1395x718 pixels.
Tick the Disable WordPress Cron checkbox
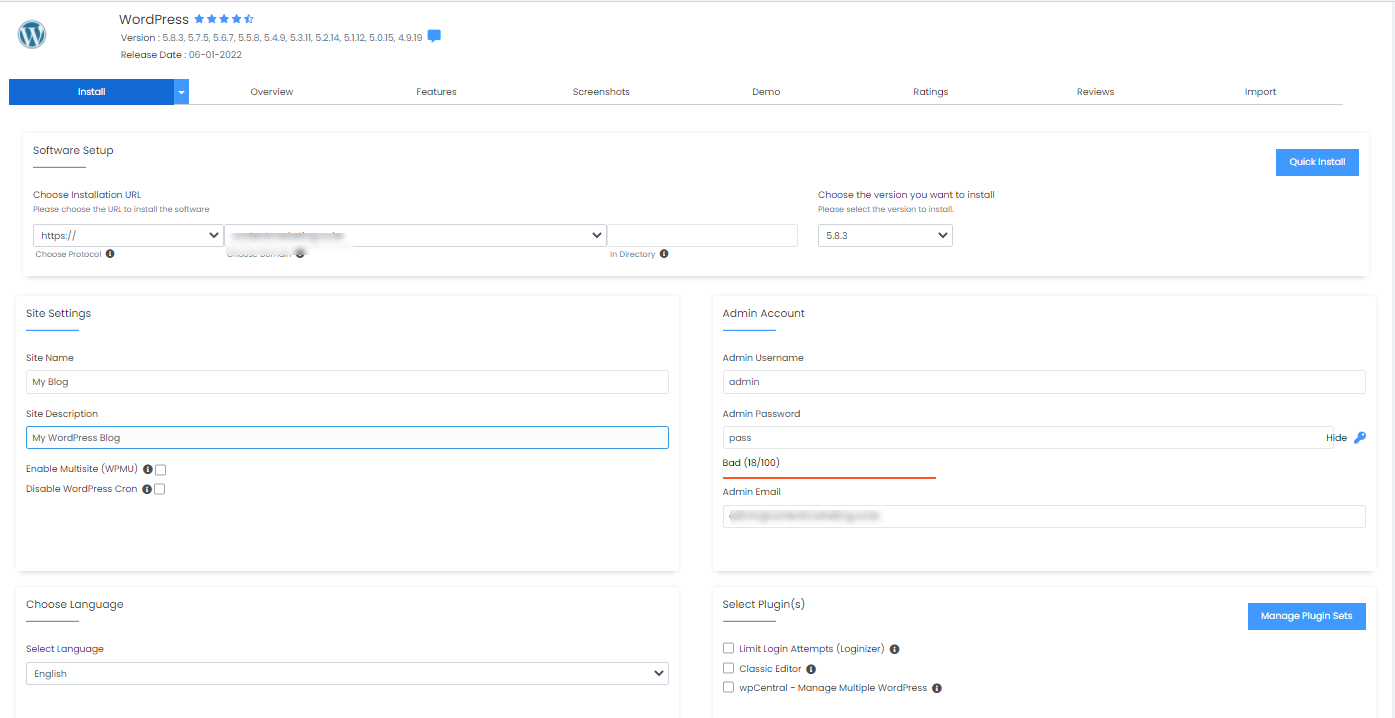coord(159,489)
